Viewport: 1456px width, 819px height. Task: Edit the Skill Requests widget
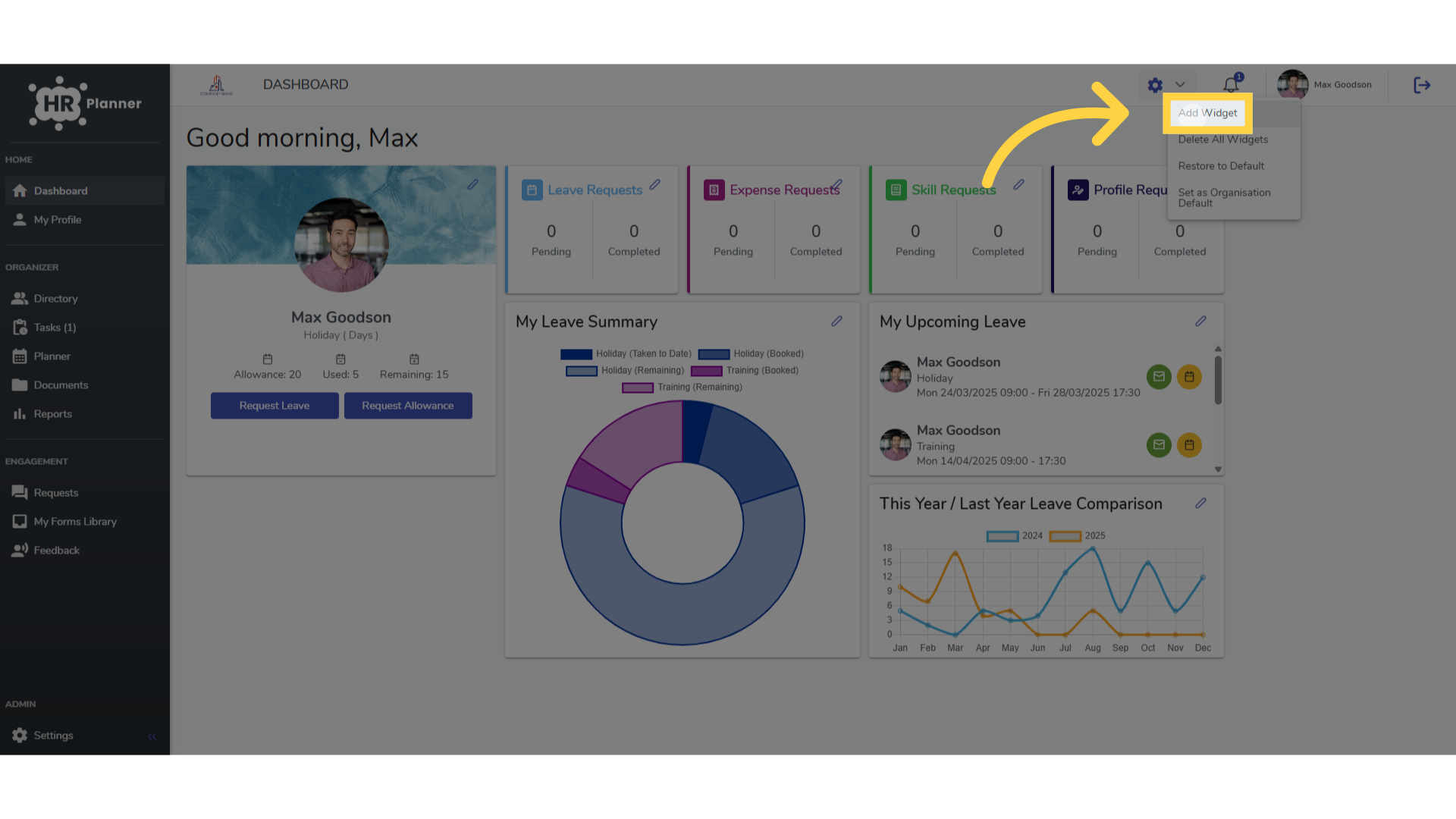click(x=1018, y=184)
